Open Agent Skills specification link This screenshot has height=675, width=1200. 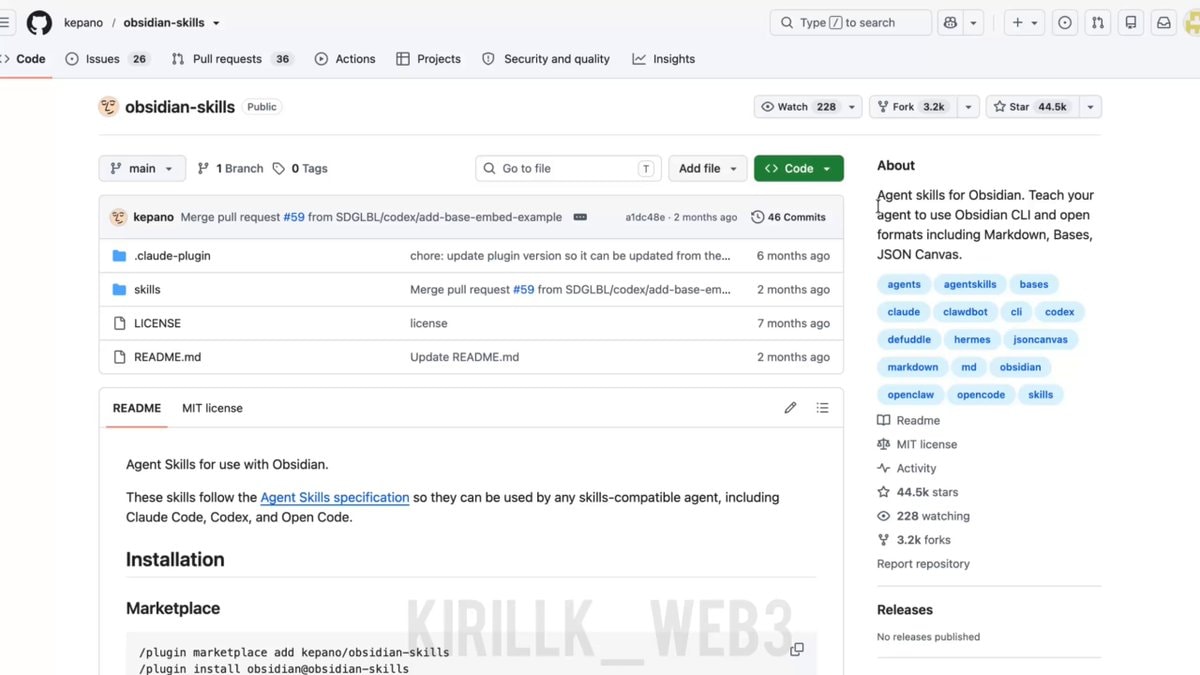coord(335,497)
